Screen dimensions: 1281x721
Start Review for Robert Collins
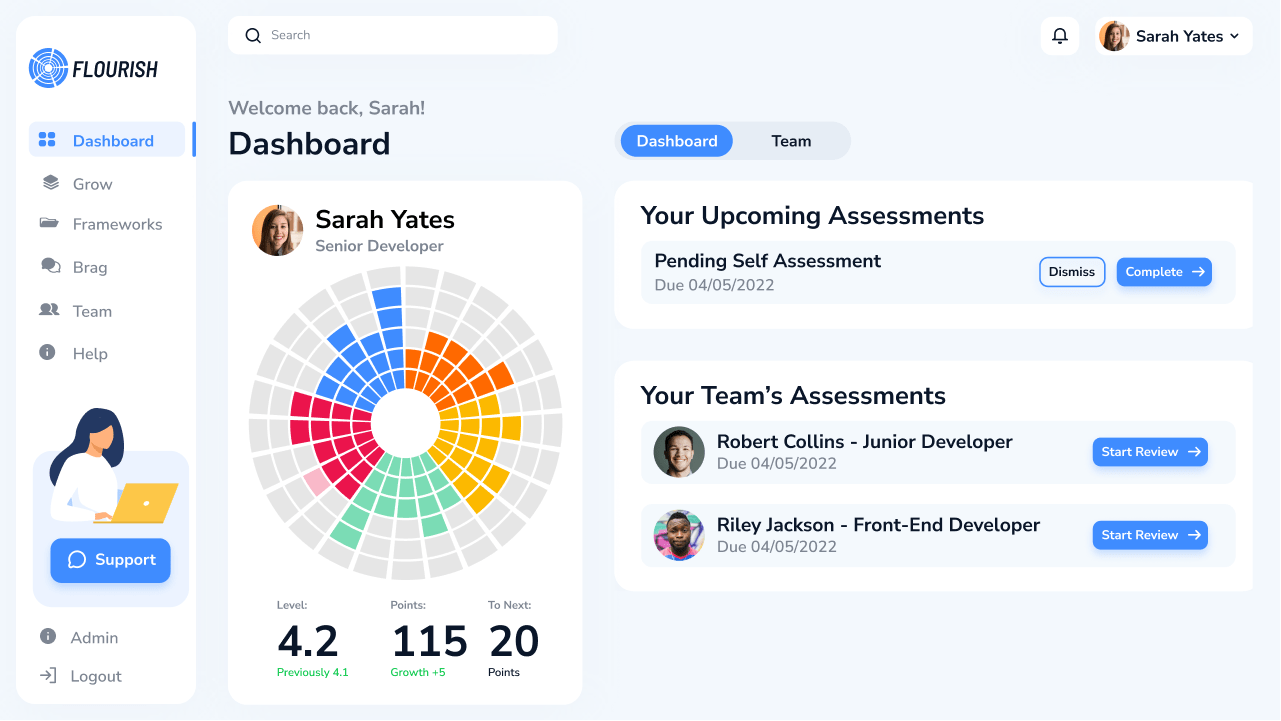point(1150,452)
